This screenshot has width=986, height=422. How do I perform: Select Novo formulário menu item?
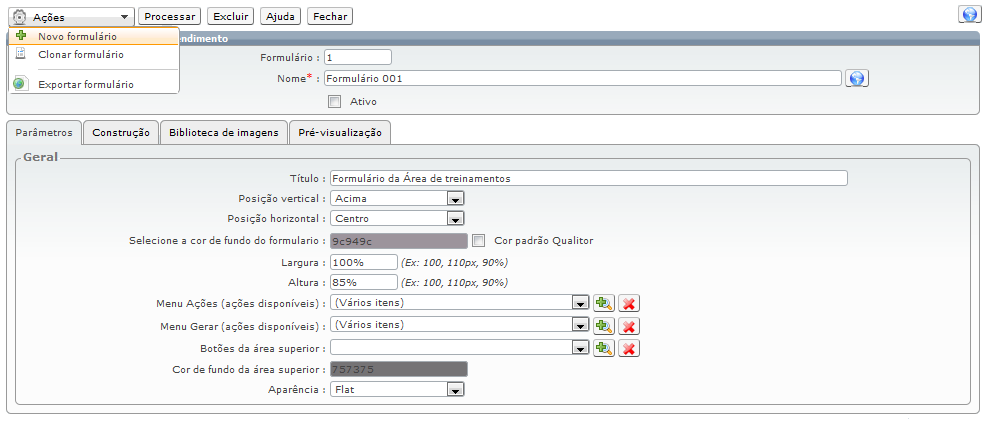pos(94,36)
